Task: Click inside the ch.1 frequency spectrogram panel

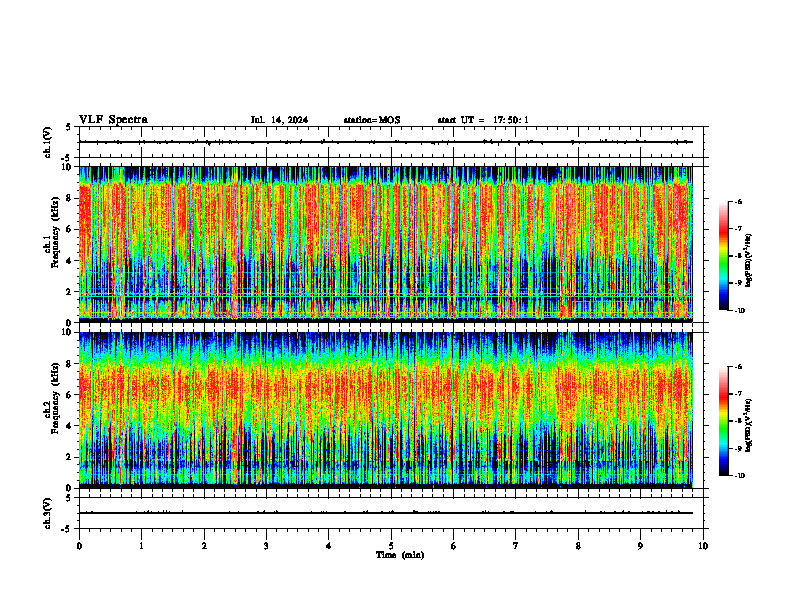Action: tap(386, 244)
